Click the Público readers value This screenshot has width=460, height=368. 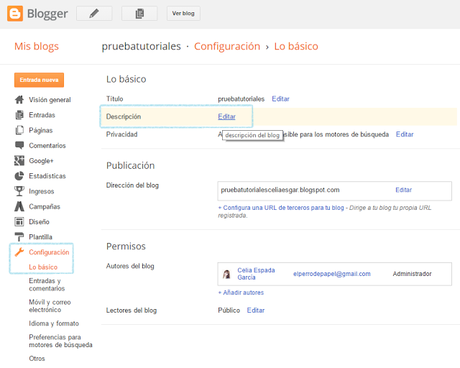[x=229, y=310]
